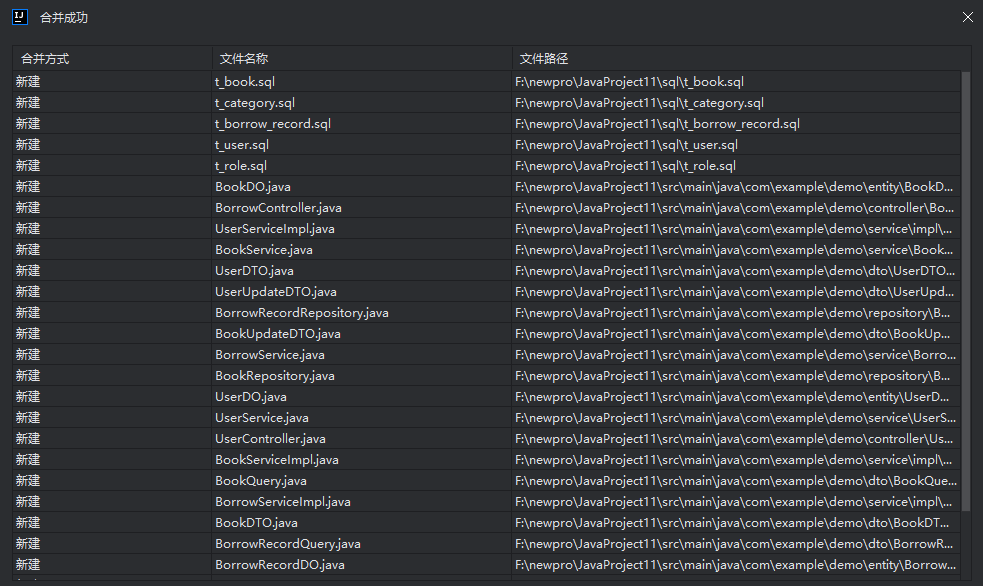This screenshot has width=983, height=586.
Task: Click the IntelliJ IDEA logo icon
Action: [20, 17]
